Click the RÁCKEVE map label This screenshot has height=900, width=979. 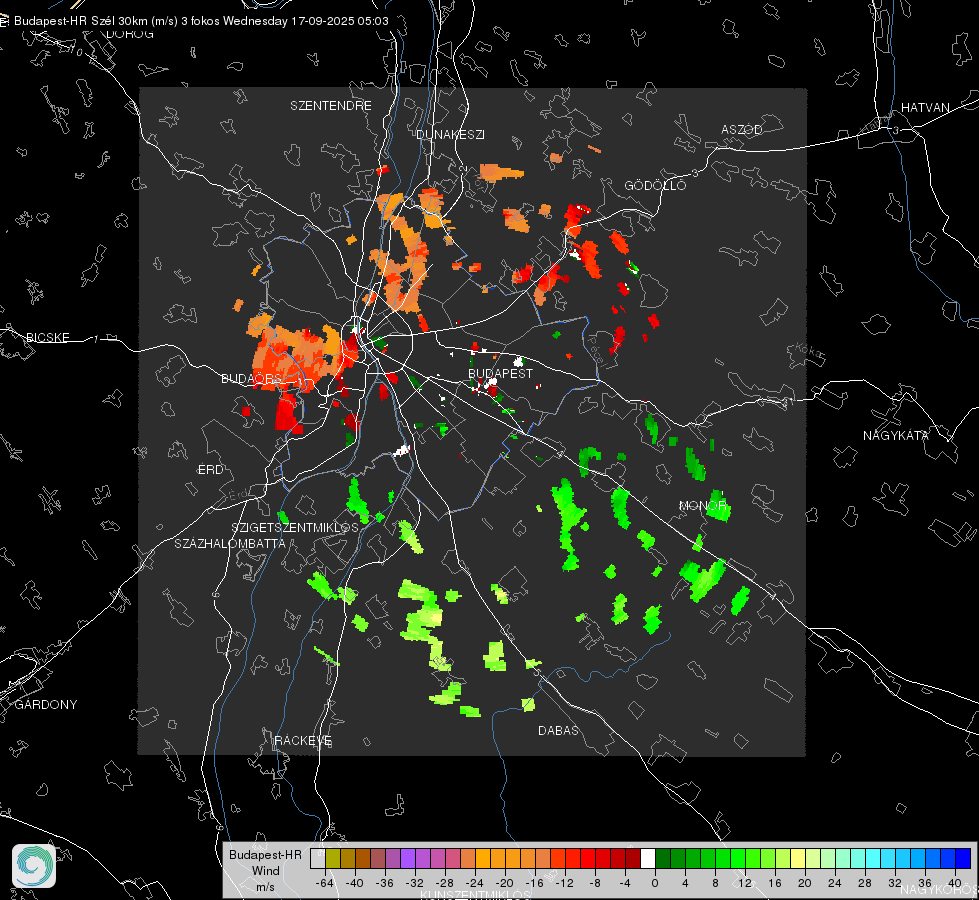[x=303, y=740]
